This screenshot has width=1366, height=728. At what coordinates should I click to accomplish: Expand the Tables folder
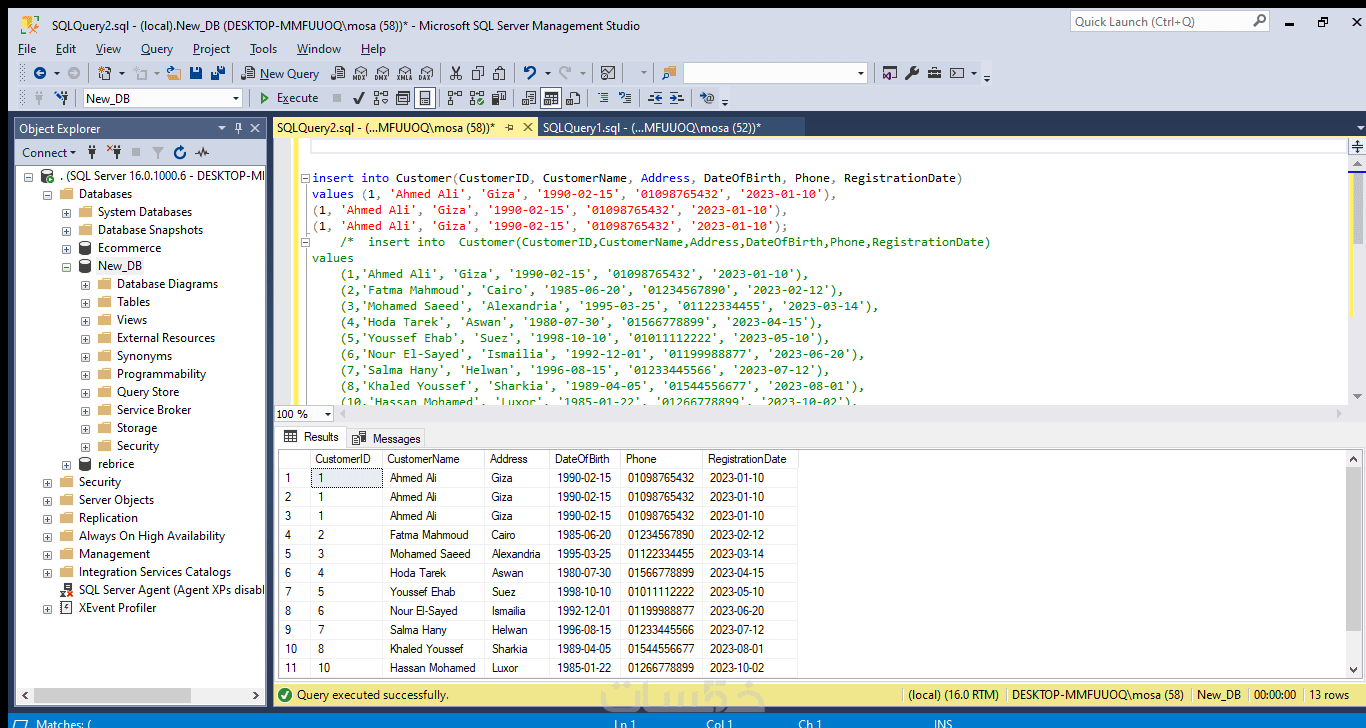click(86, 302)
